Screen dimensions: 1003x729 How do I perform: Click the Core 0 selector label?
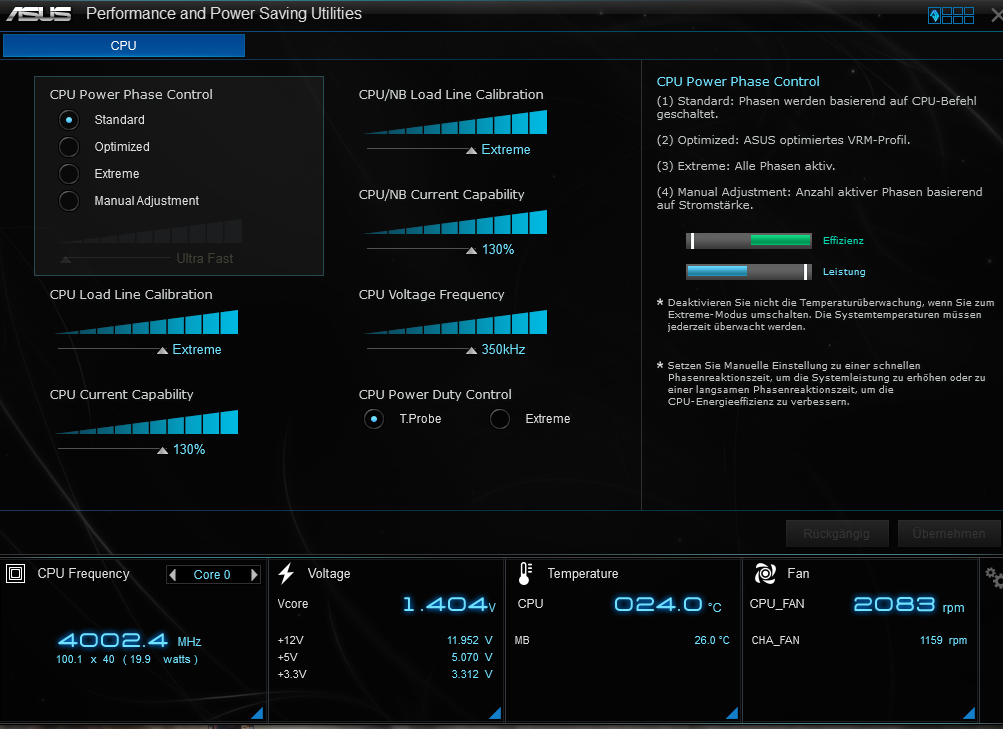click(212, 575)
